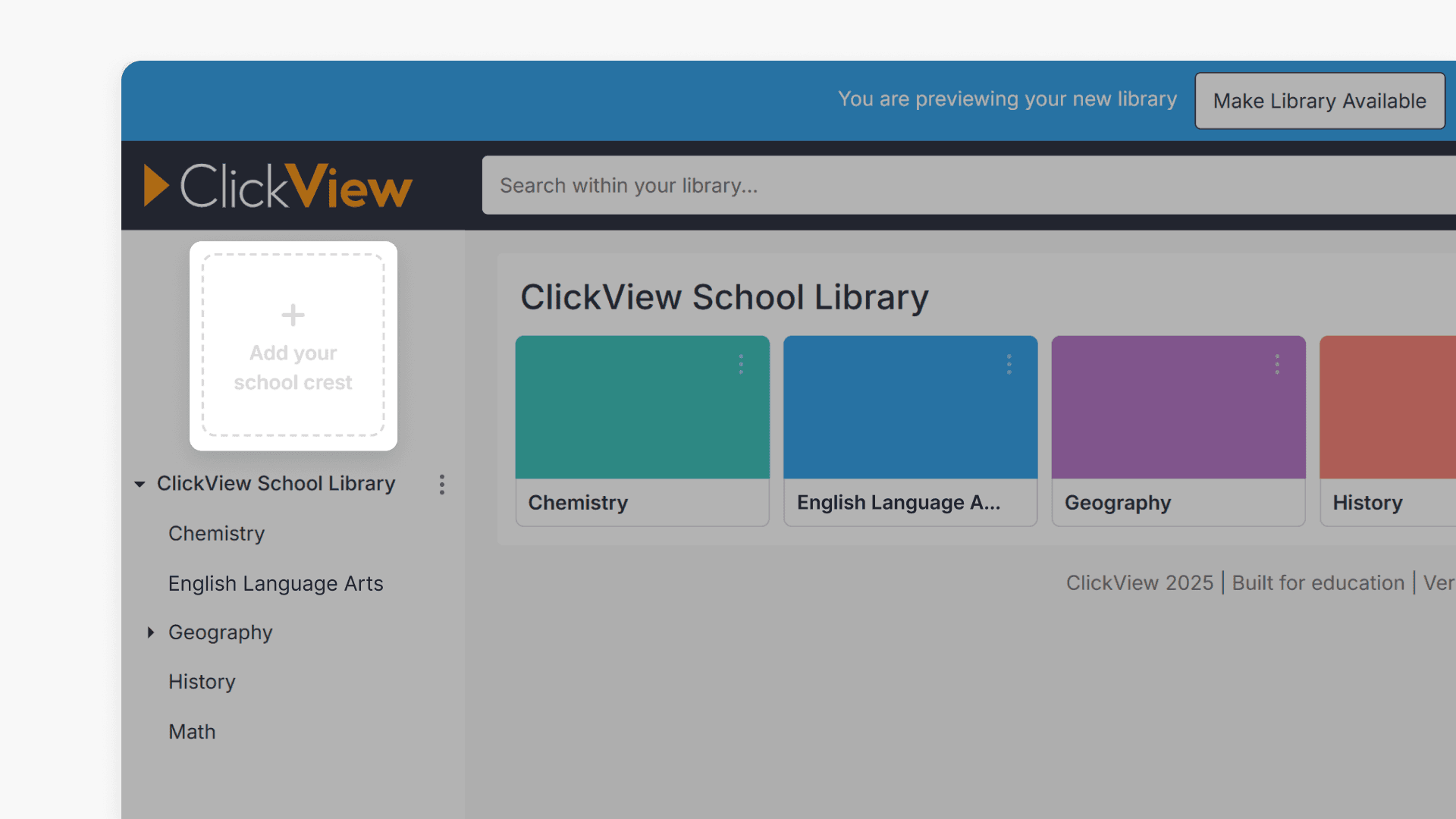Click the plus icon to add school crest
1456x819 pixels.
coord(293,314)
